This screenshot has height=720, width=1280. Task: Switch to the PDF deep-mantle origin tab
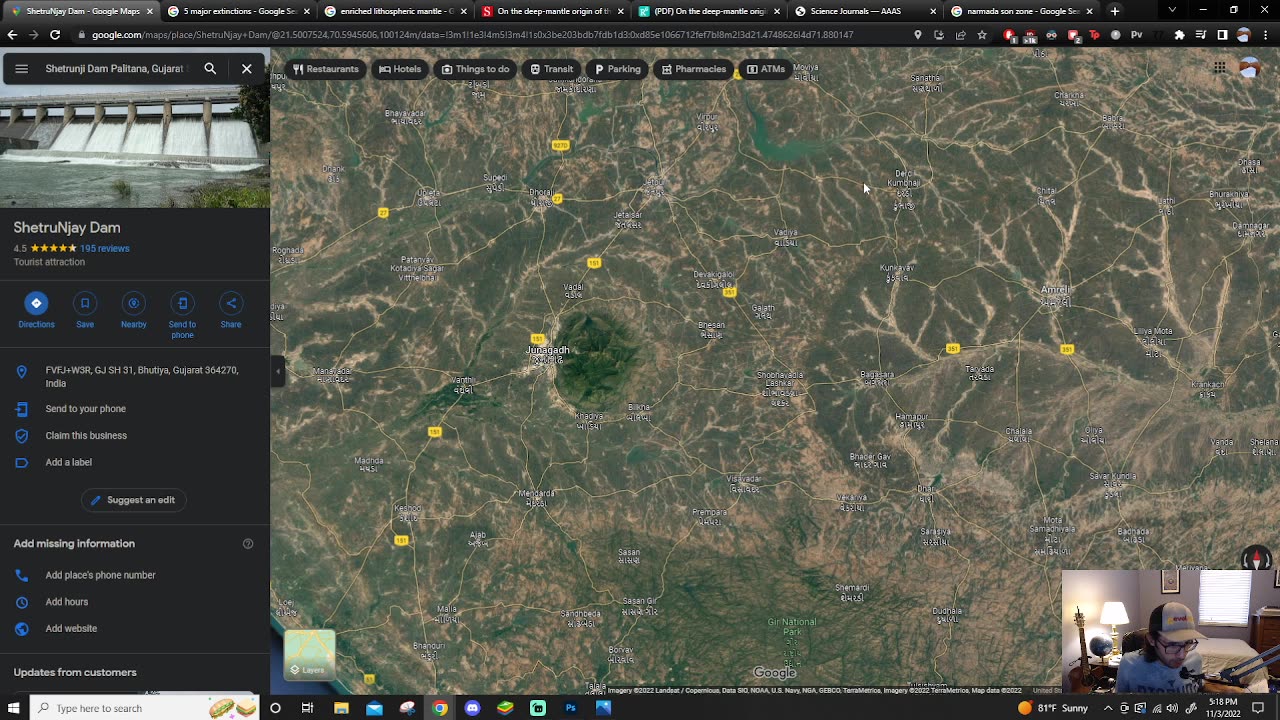click(x=709, y=11)
